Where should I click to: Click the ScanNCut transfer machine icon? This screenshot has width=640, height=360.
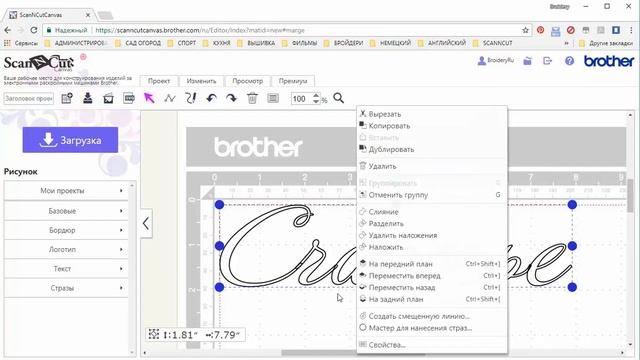pyautogui.click(x=129, y=98)
